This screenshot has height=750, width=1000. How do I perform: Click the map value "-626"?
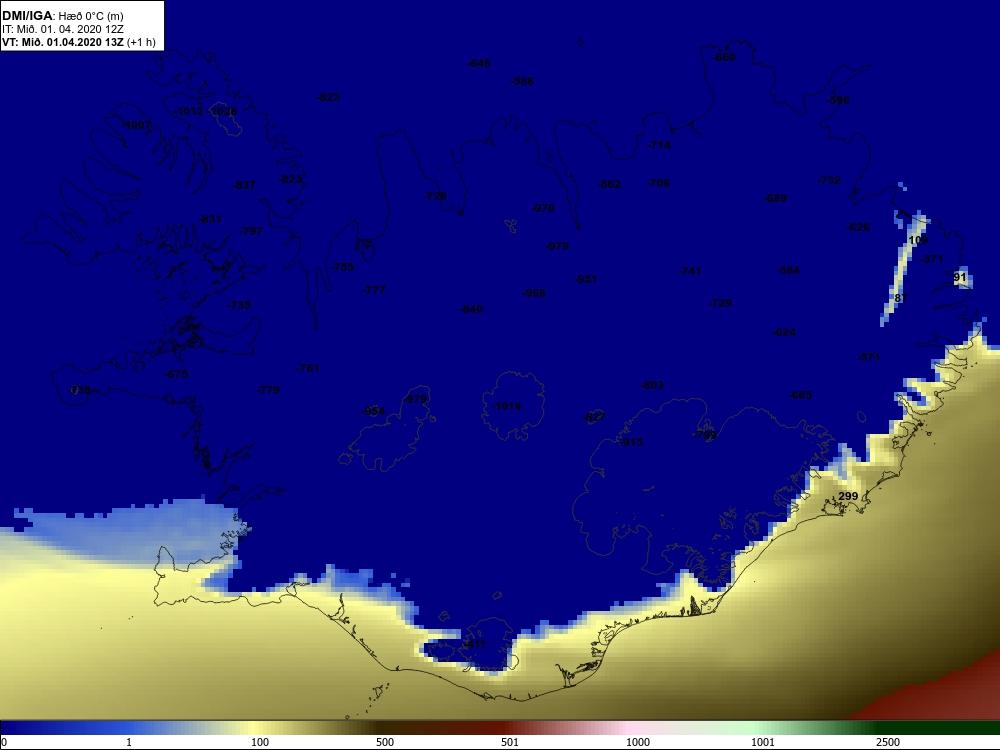pos(858,227)
